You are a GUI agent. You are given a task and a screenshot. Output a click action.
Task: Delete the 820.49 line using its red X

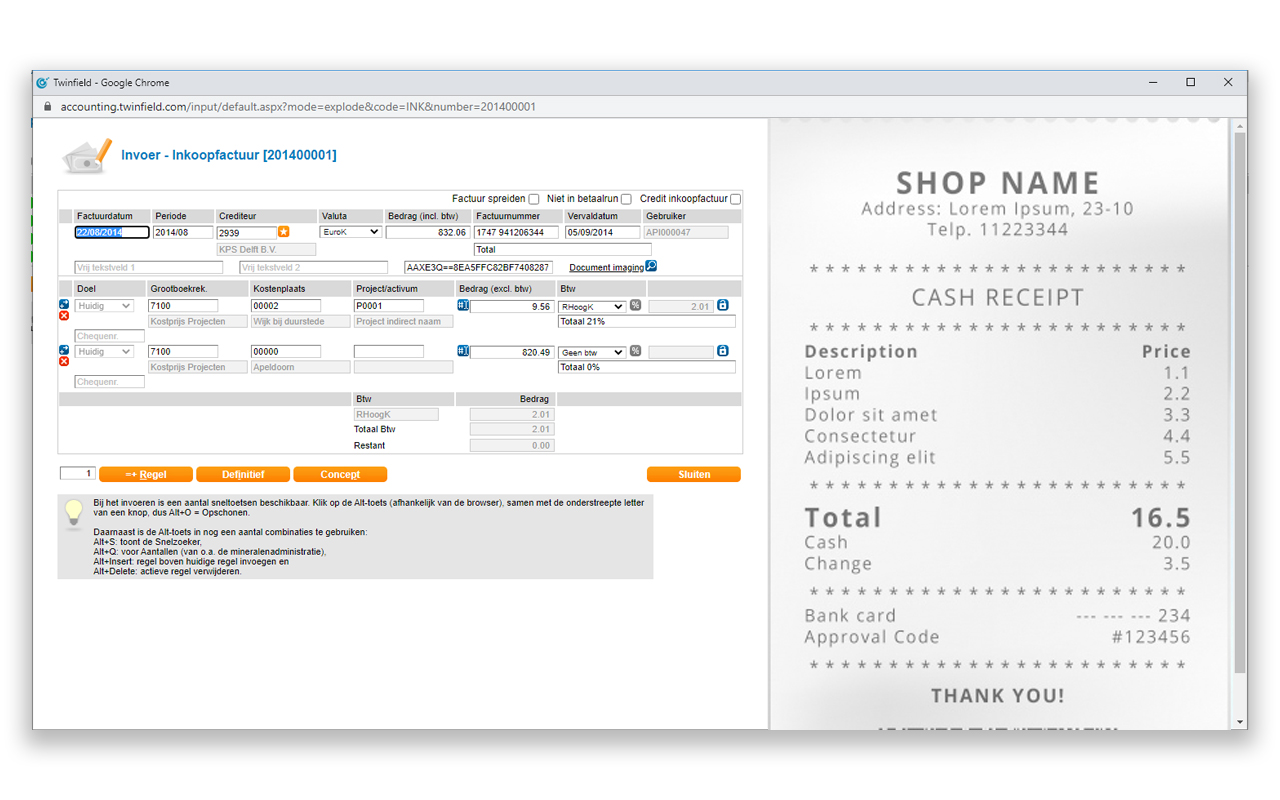[x=64, y=362]
